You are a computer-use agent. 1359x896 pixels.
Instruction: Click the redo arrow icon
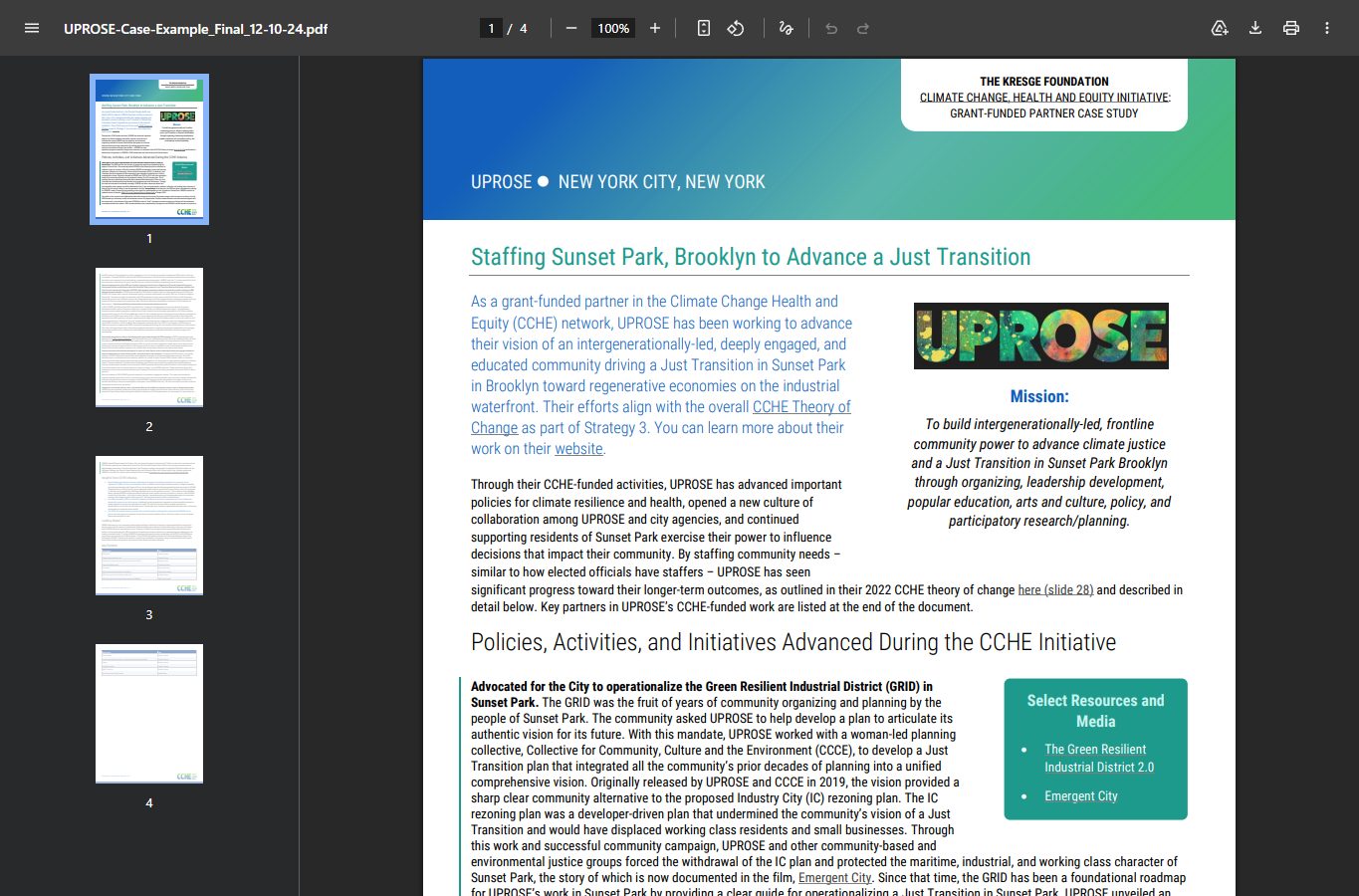point(863,28)
